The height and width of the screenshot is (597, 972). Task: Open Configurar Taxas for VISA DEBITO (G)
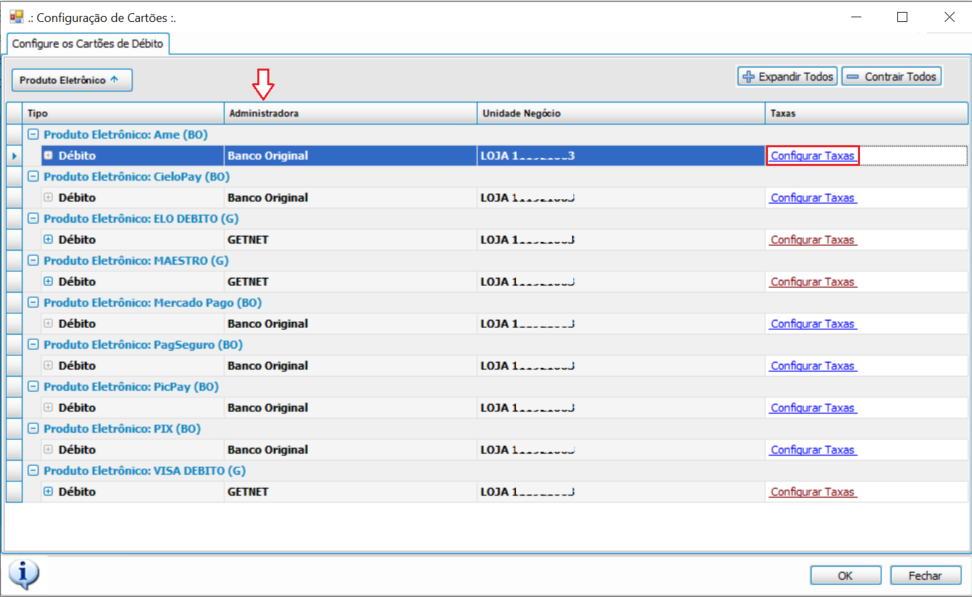(813, 492)
